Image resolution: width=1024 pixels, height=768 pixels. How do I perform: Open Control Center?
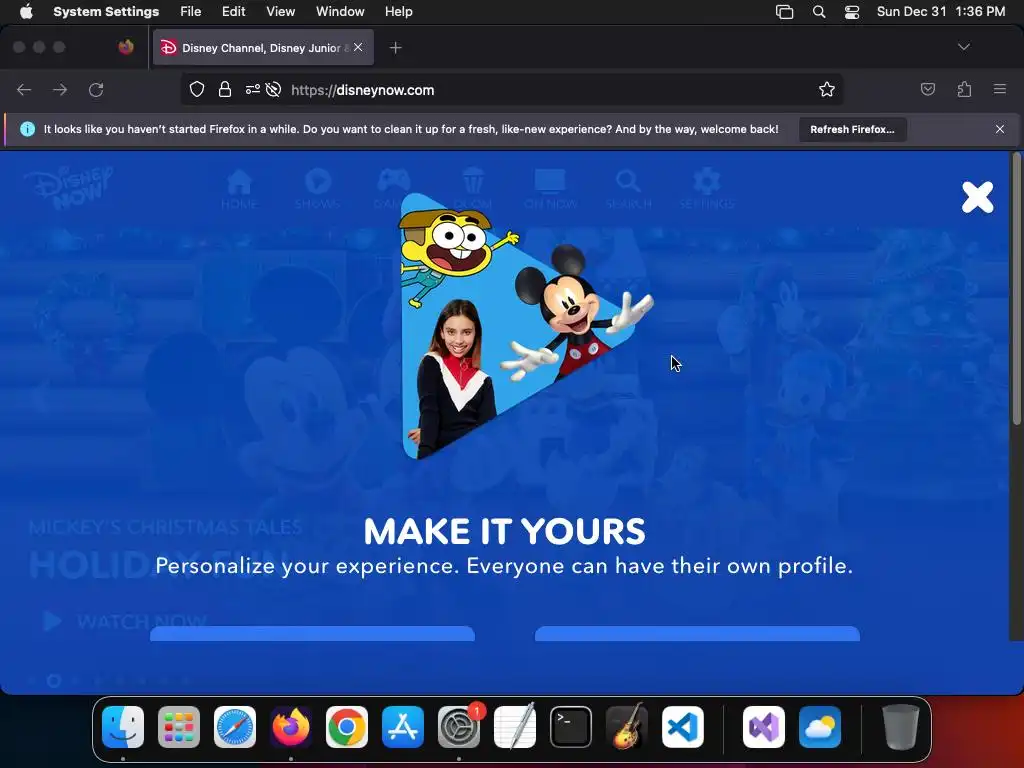pyautogui.click(x=852, y=12)
